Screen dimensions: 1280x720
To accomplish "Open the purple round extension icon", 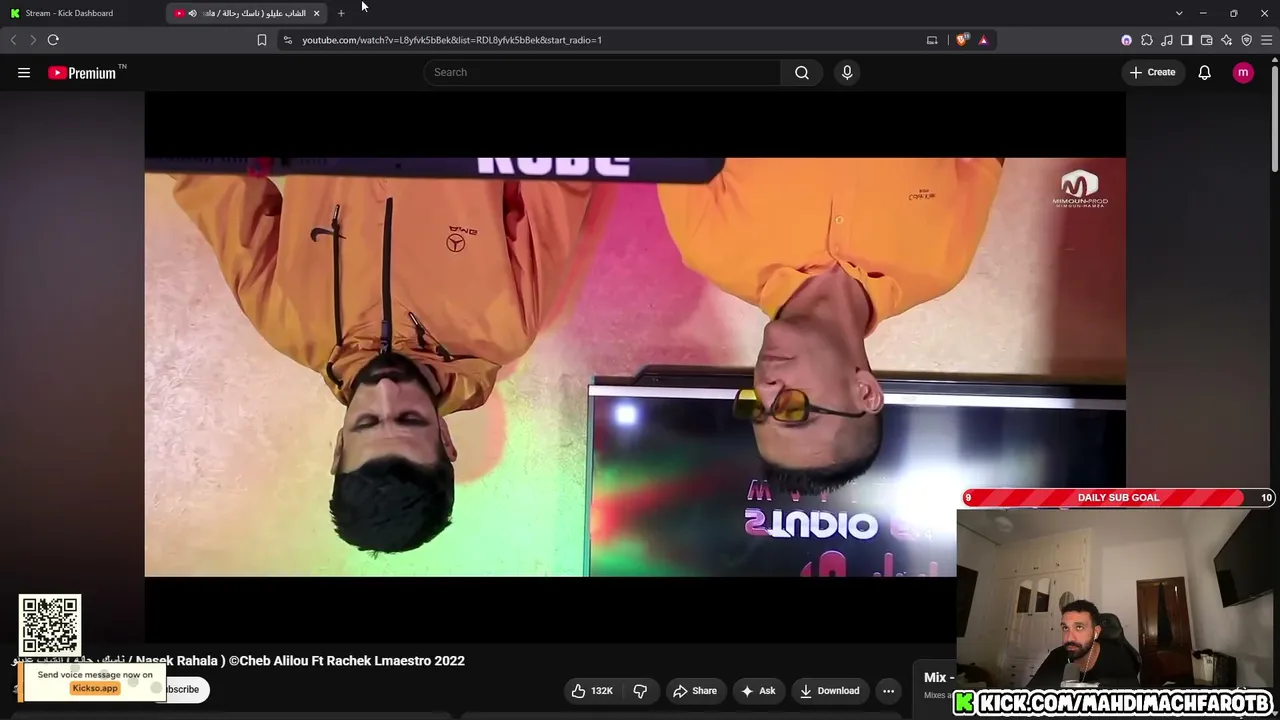I will coord(1127,40).
